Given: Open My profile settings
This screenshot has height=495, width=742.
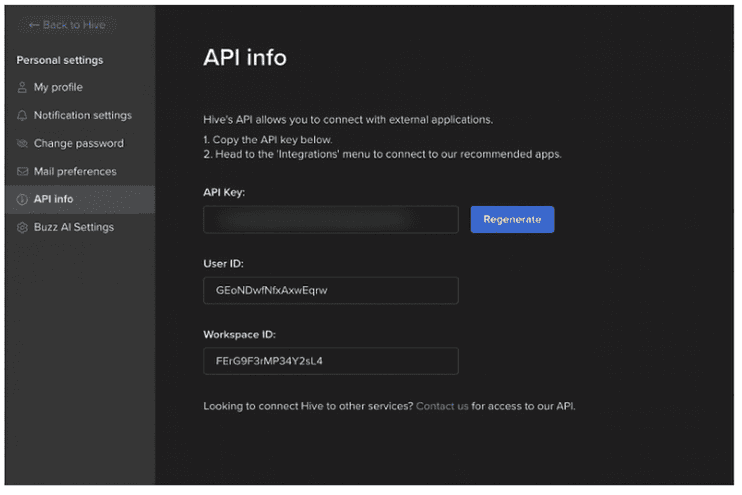Looking at the screenshot, I should coord(58,88).
